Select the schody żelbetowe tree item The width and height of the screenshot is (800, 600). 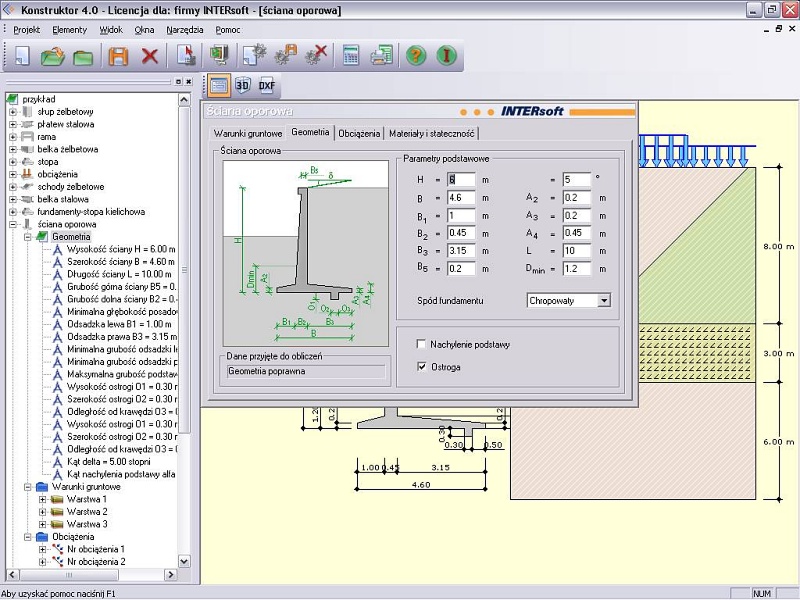(70, 187)
